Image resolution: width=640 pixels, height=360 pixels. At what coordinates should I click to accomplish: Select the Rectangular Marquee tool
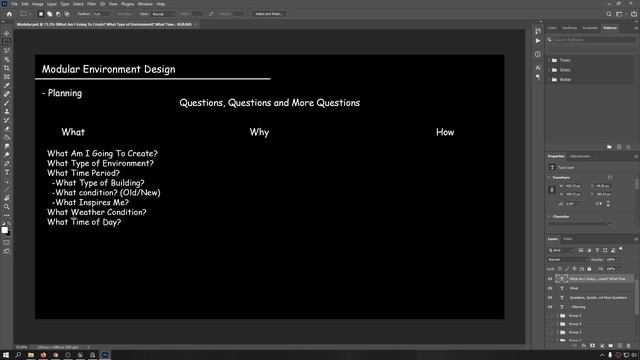7,42
